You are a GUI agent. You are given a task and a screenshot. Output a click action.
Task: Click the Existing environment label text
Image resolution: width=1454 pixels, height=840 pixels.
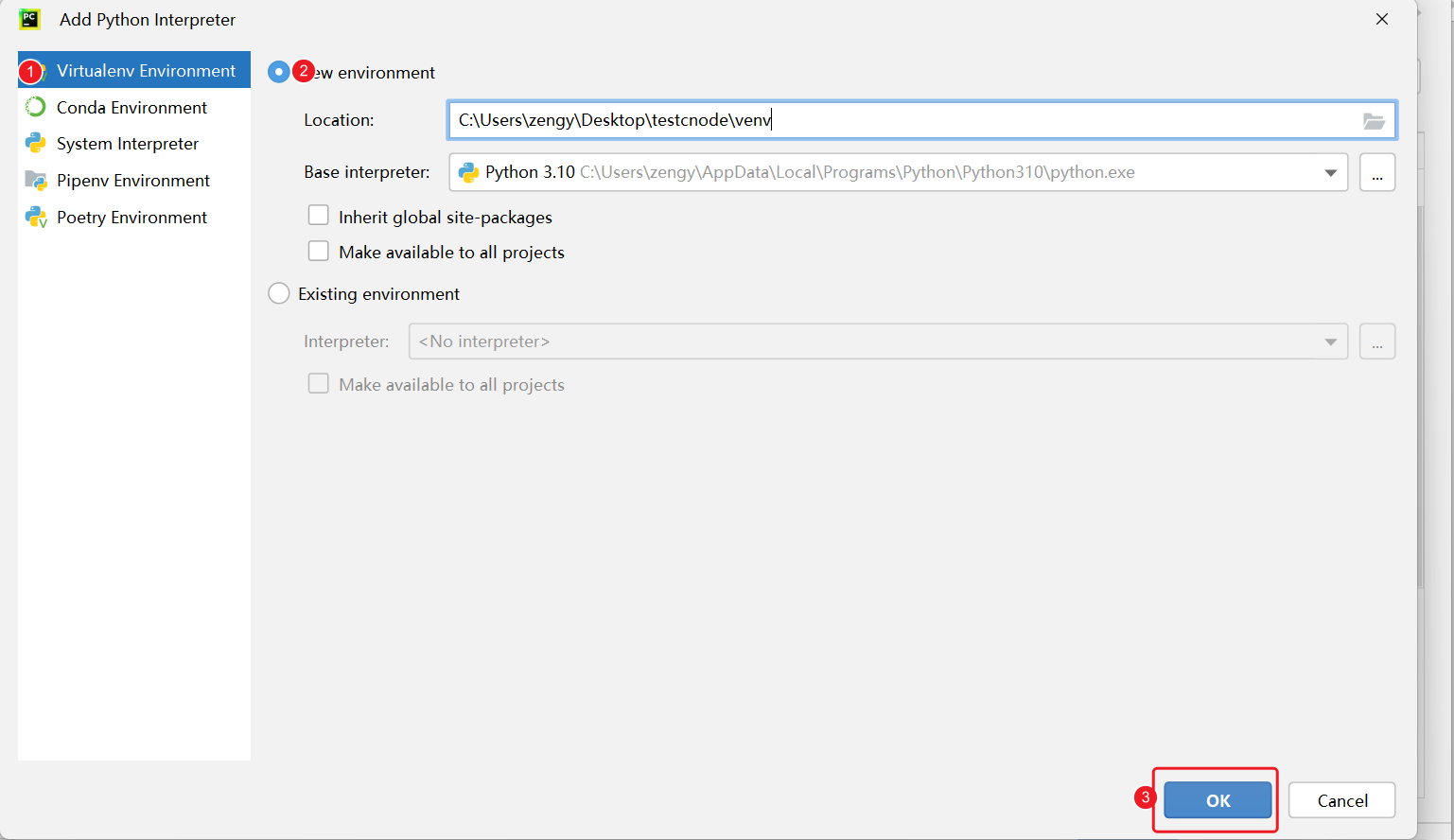[378, 294]
